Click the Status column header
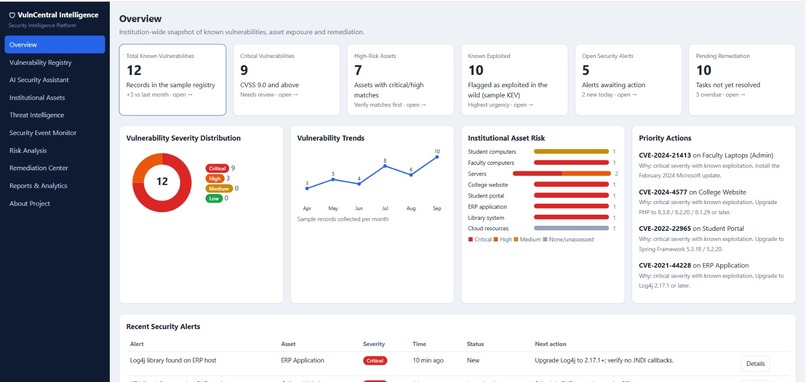Viewport: 806px width, 382px height. pyautogui.click(x=475, y=344)
